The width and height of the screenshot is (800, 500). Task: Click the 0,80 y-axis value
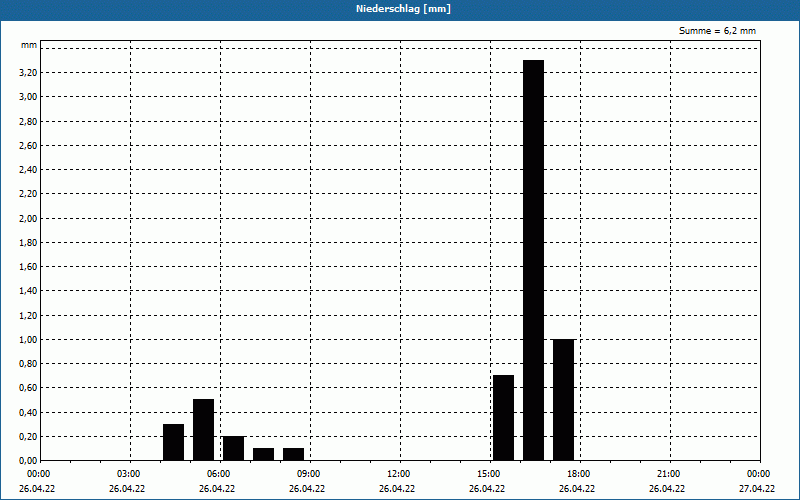coord(28,364)
